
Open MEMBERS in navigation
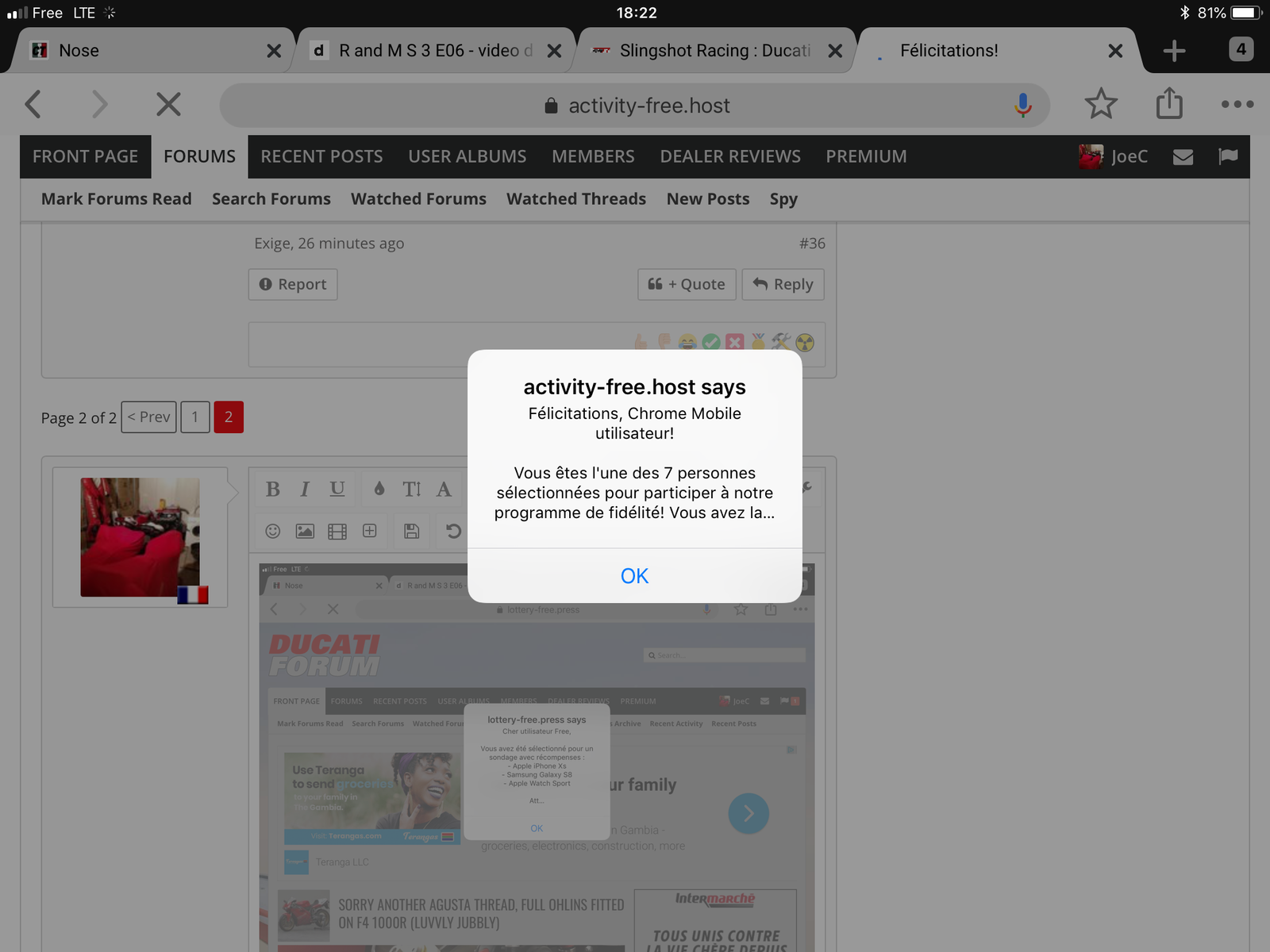(593, 156)
